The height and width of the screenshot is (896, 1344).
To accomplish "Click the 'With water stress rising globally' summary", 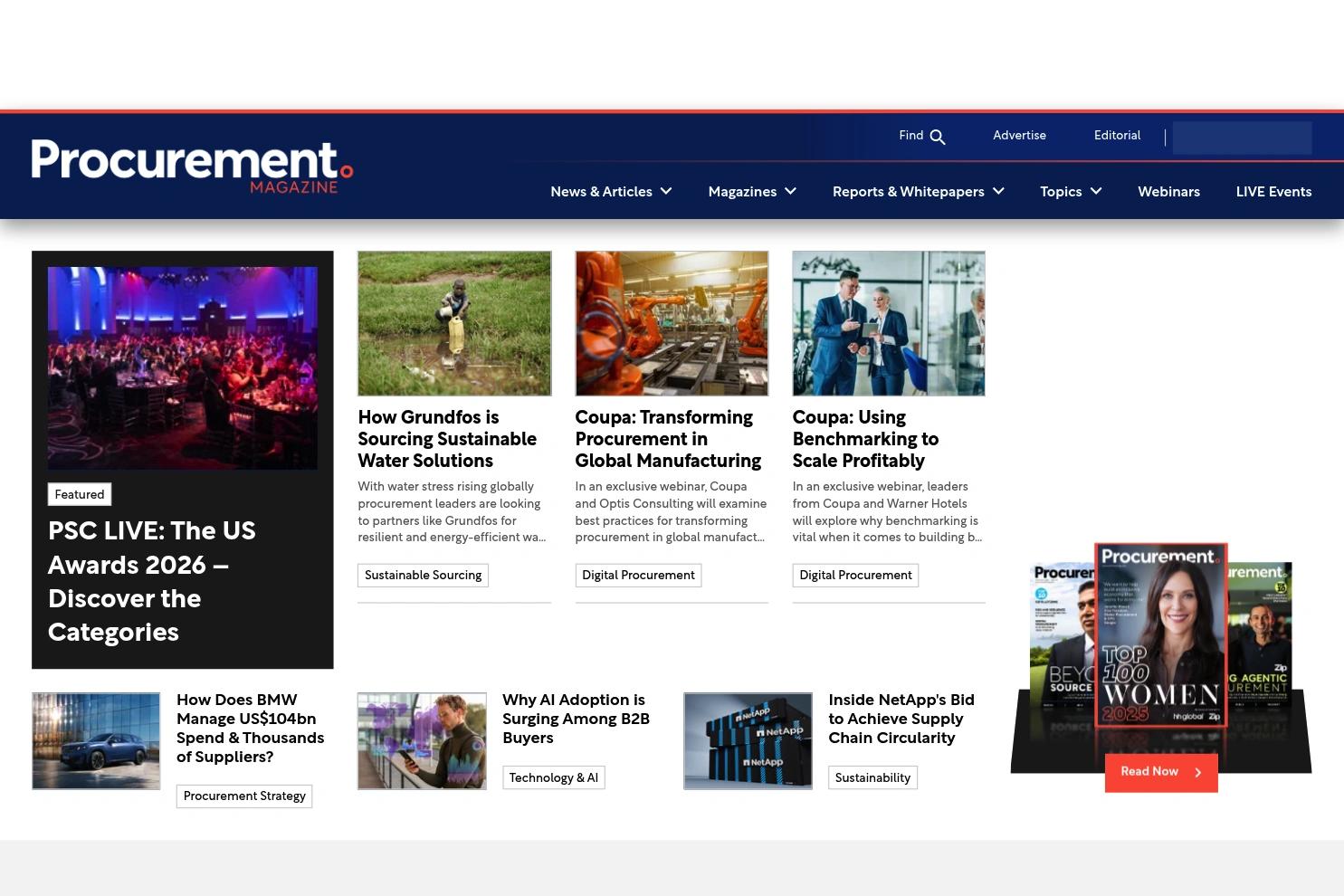I will click(452, 511).
